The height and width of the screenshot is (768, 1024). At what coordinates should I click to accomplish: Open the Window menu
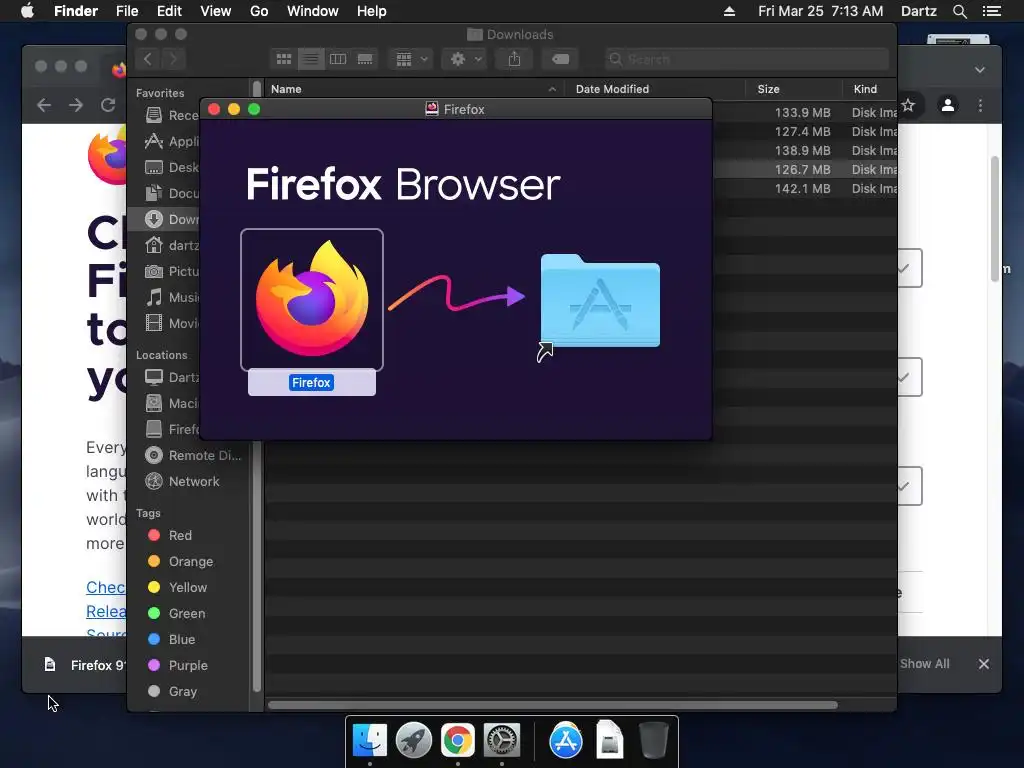point(313,11)
